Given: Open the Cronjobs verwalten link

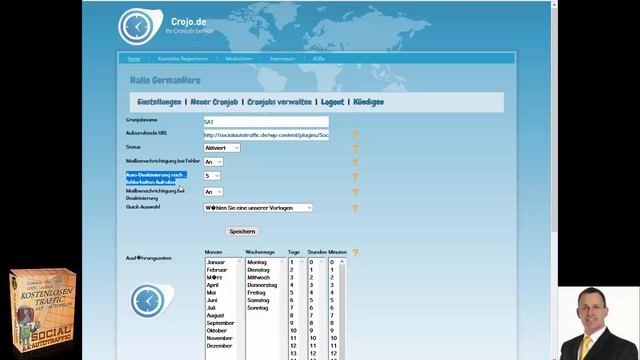Looking at the screenshot, I should click(279, 102).
